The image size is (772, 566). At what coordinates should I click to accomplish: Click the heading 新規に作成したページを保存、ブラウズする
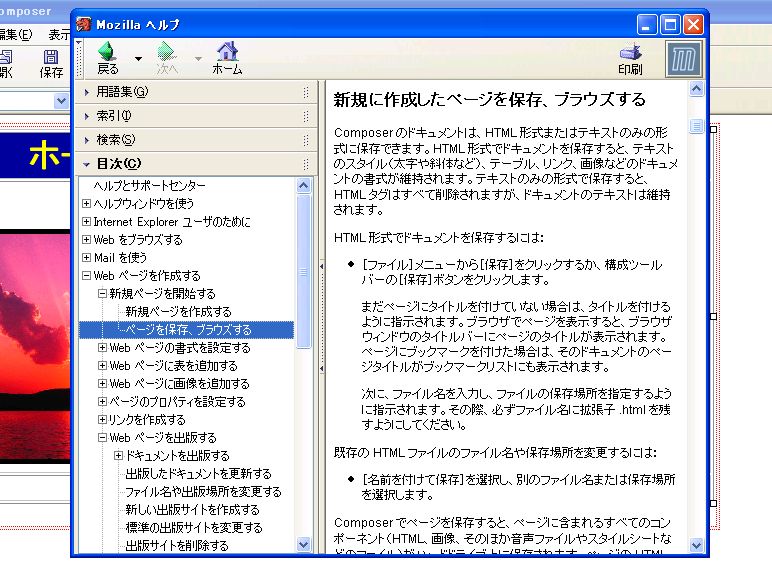(489, 99)
